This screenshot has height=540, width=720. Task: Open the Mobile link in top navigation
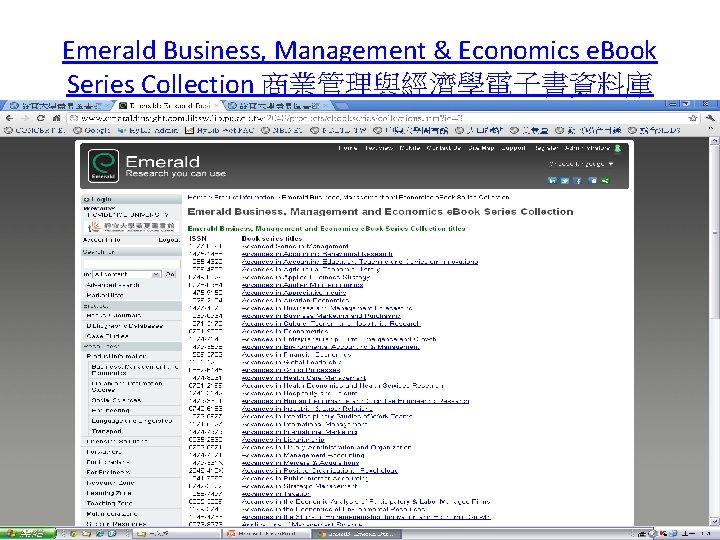click(410, 148)
